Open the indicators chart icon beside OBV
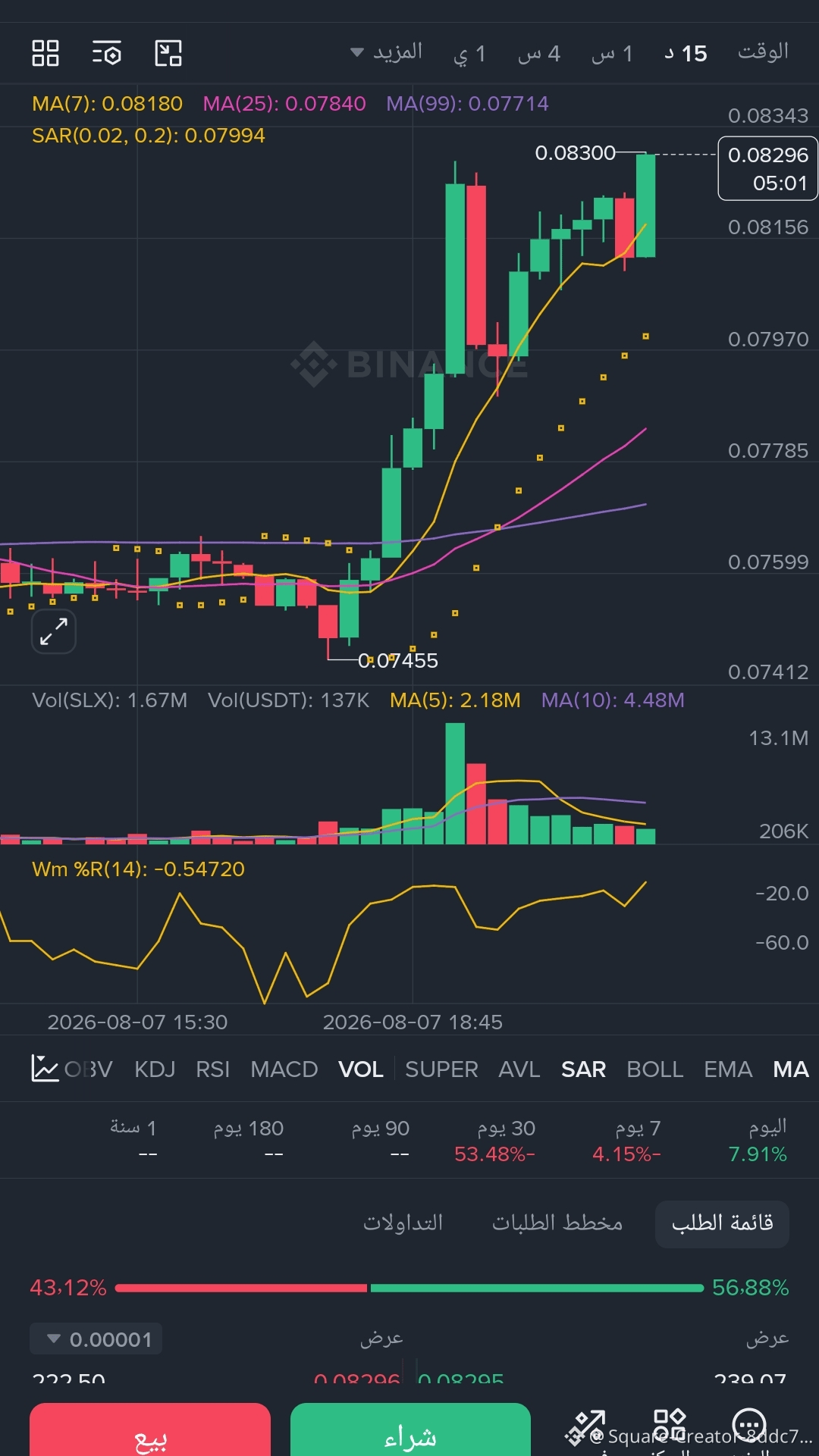Screen dimensions: 819x1456 pos(45,1069)
